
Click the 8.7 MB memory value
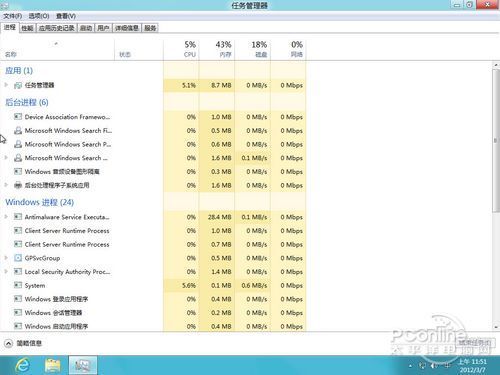(221, 85)
